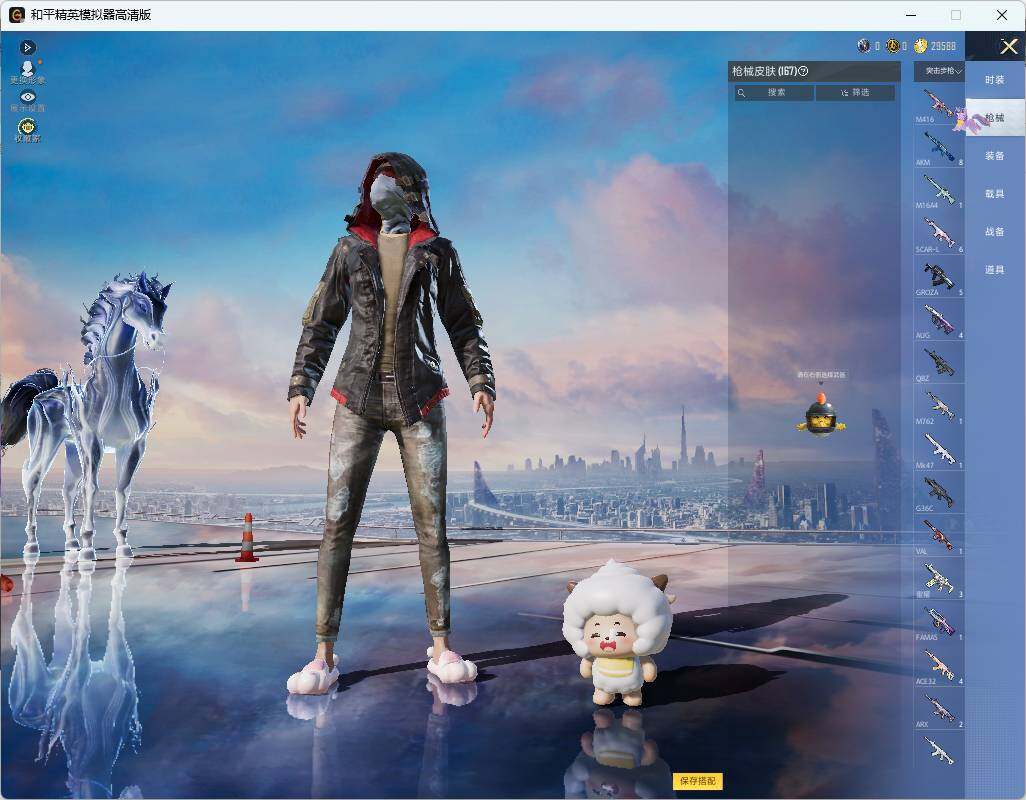Select the SCAR-L weapon skin
The image size is (1026, 800).
click(x=939, y=233)
